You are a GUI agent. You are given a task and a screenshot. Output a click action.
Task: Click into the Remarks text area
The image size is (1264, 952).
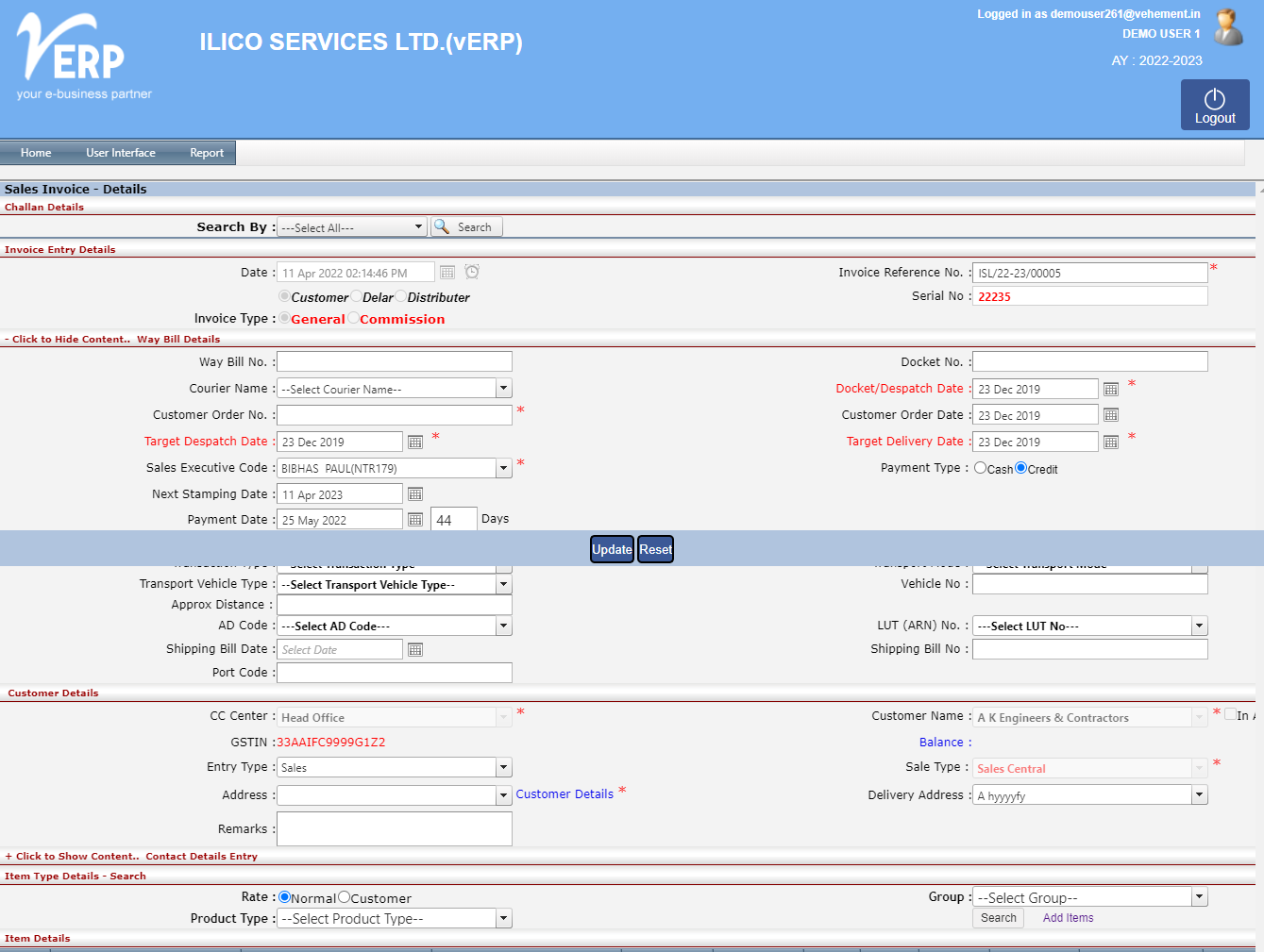click(x=395, y=828)
